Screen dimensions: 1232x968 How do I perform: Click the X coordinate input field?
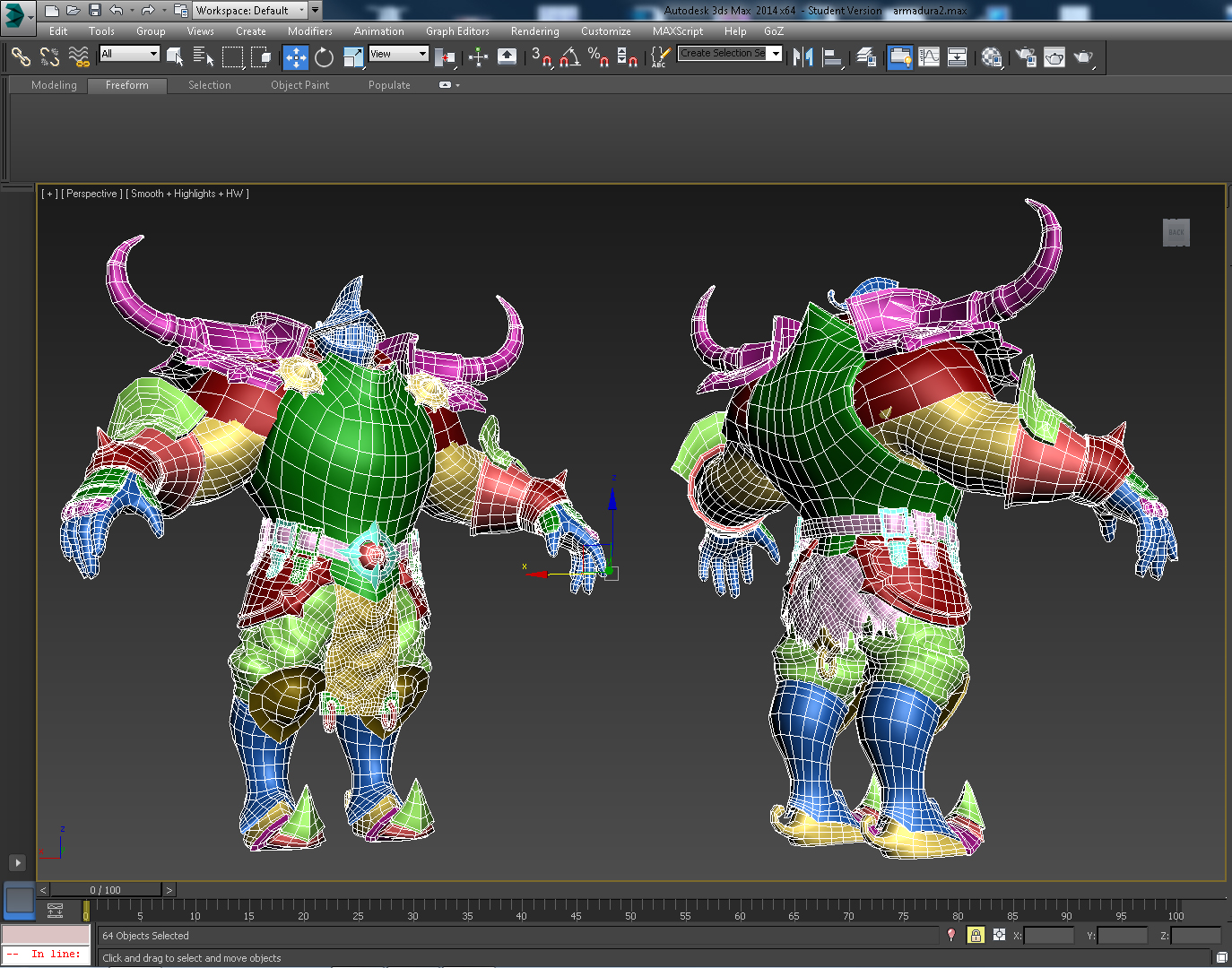[x=1048, y=935]
